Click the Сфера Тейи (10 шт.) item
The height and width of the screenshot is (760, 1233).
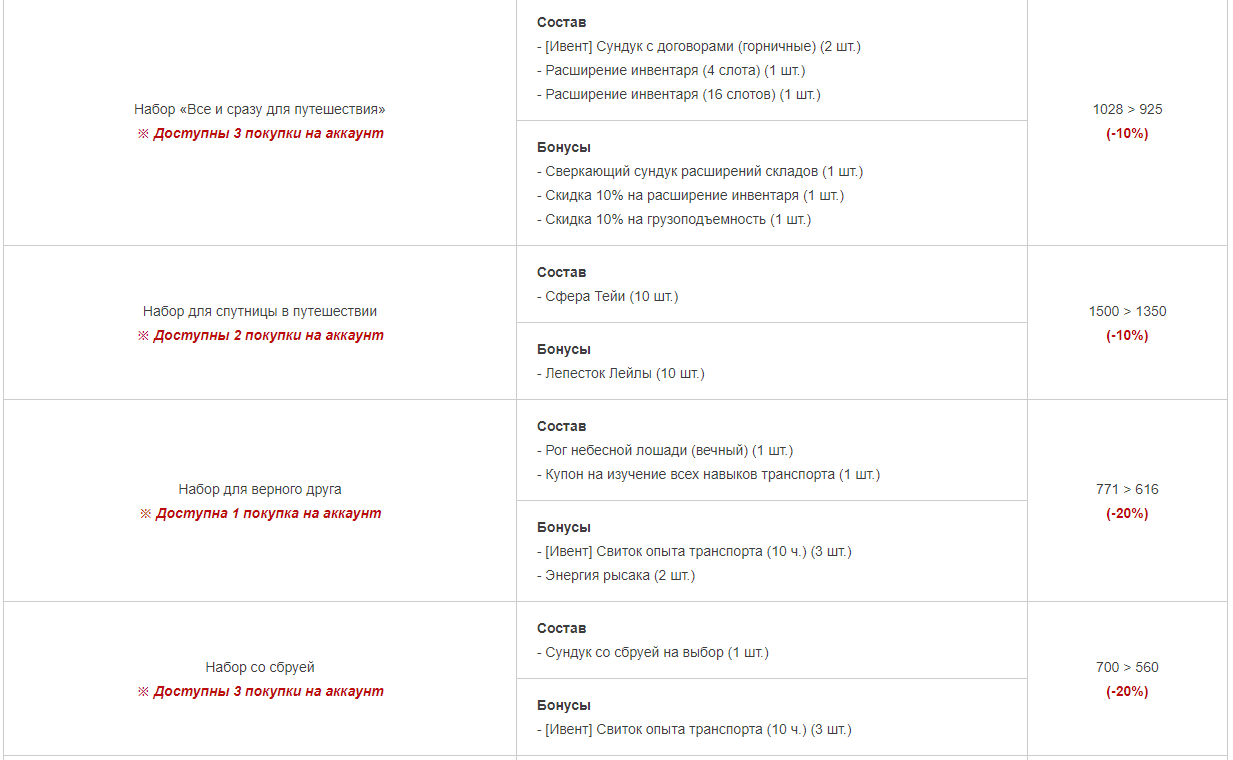[608, 296]
